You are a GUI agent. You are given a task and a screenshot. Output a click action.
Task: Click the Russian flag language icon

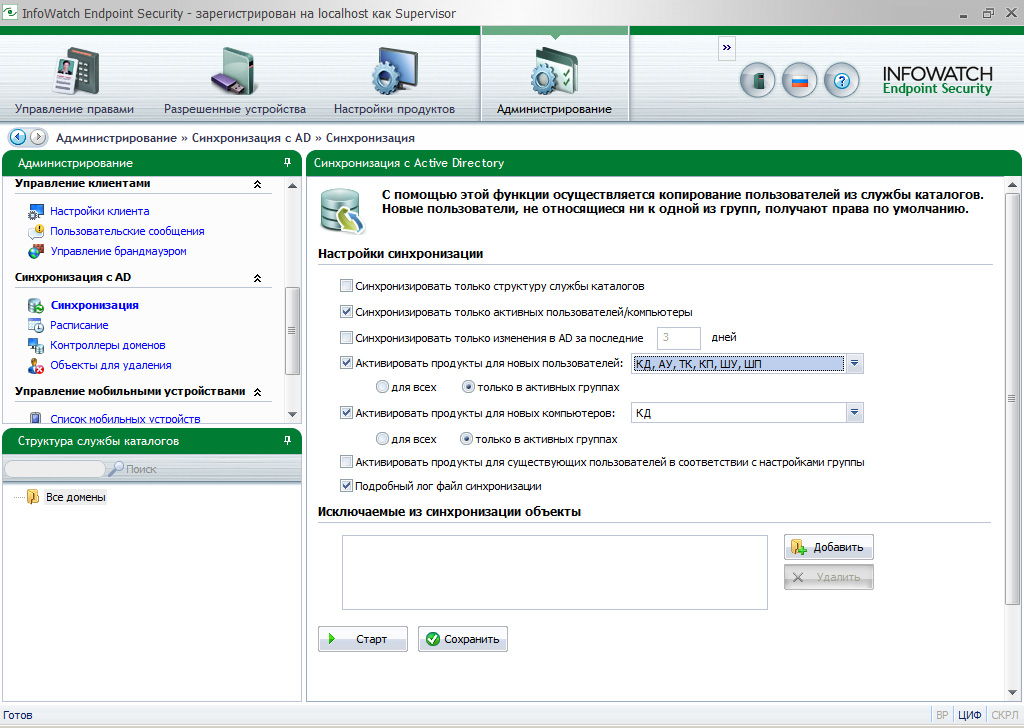(799, 81)
